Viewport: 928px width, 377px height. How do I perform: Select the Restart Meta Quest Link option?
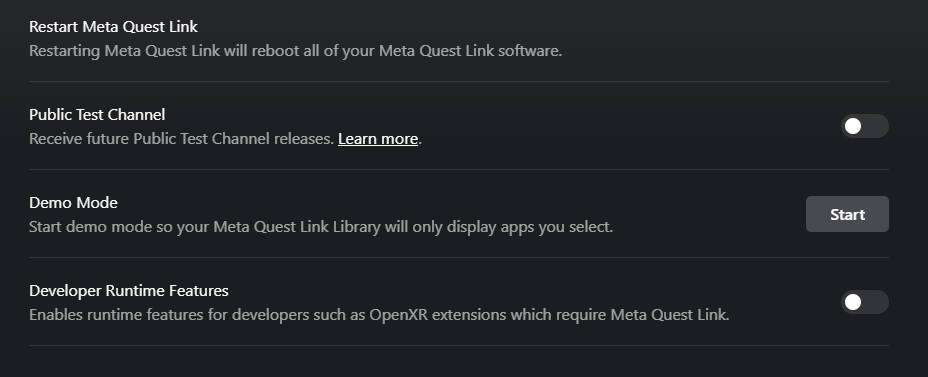(x=459, y=38)
